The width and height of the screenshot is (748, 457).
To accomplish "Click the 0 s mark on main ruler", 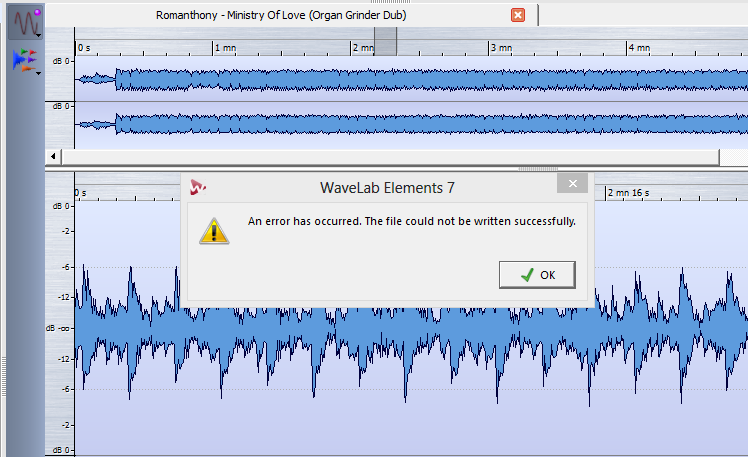I will 81,193.
